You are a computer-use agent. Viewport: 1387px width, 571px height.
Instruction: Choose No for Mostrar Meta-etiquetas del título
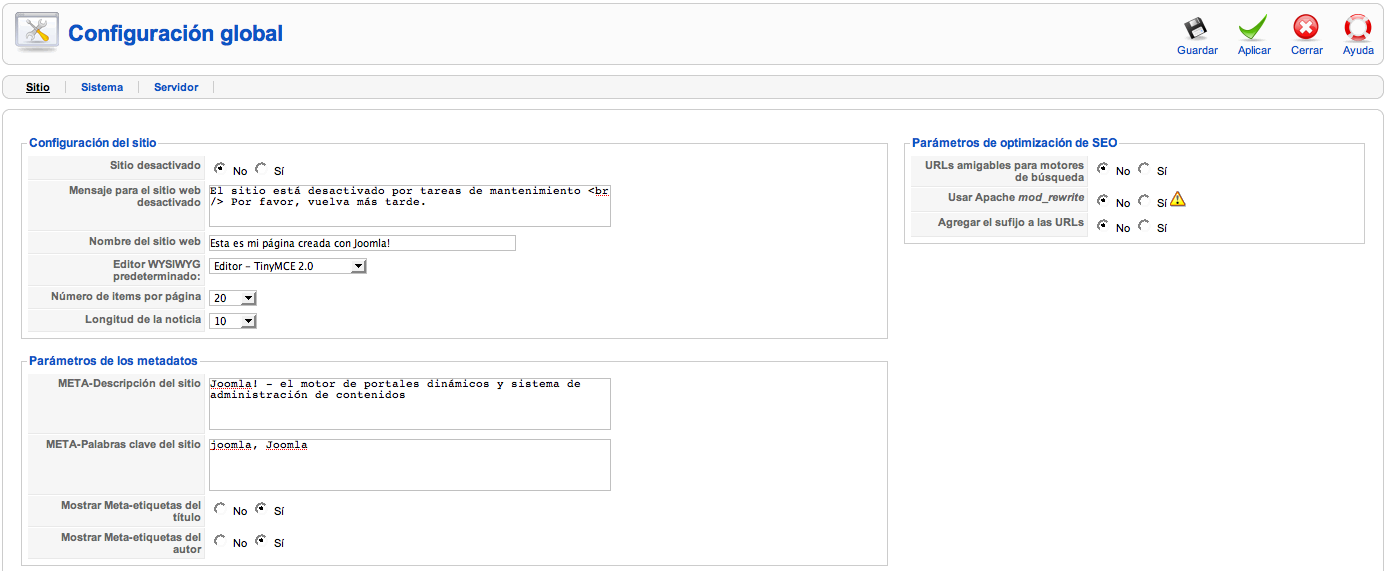click(220, 509)
